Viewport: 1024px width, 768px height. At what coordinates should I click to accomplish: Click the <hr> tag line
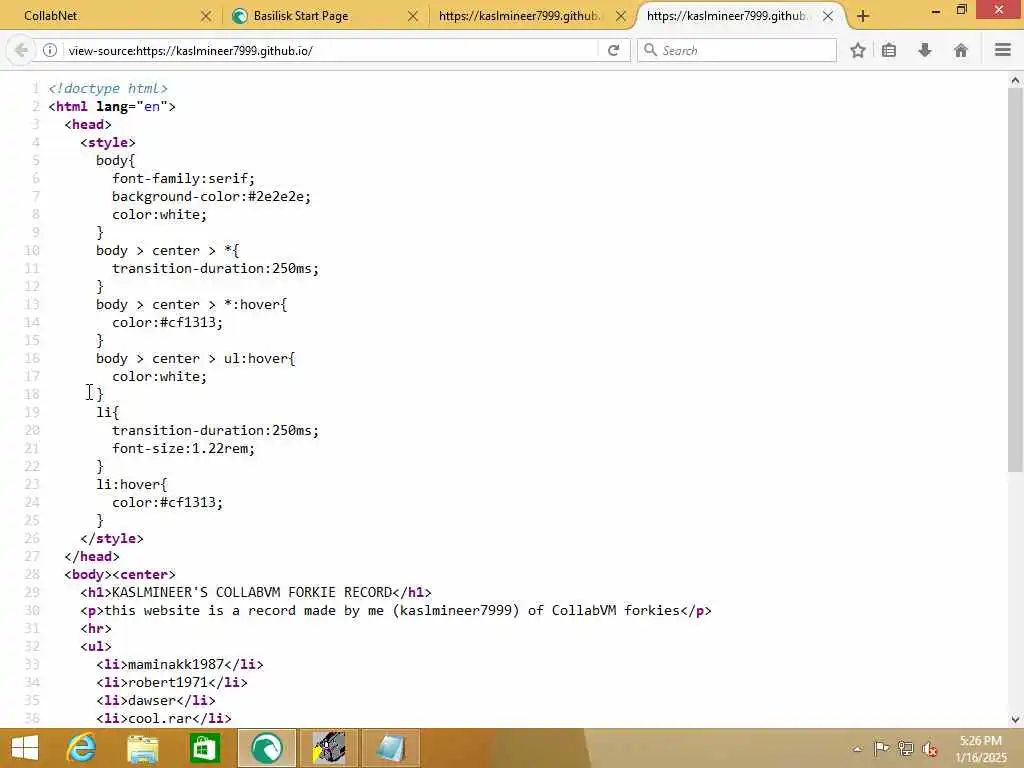click(x=96, y=628)
